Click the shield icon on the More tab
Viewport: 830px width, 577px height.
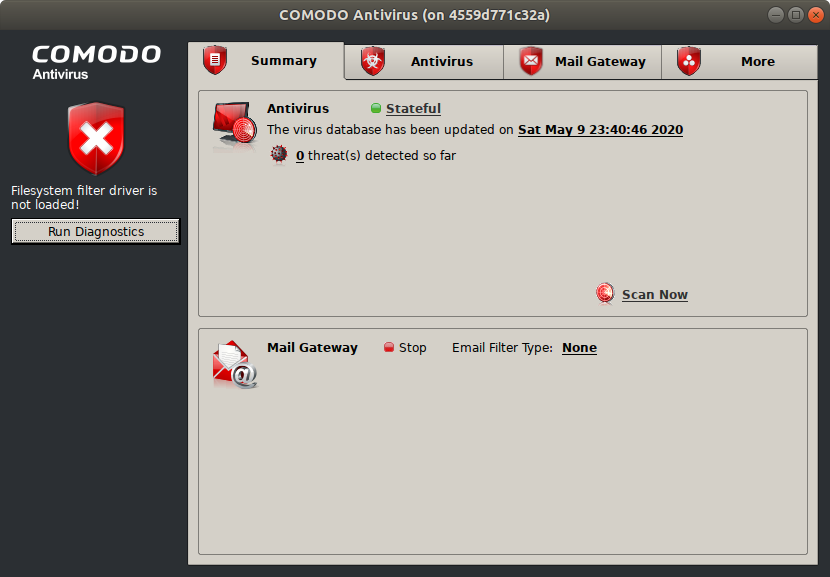point(689,61)
